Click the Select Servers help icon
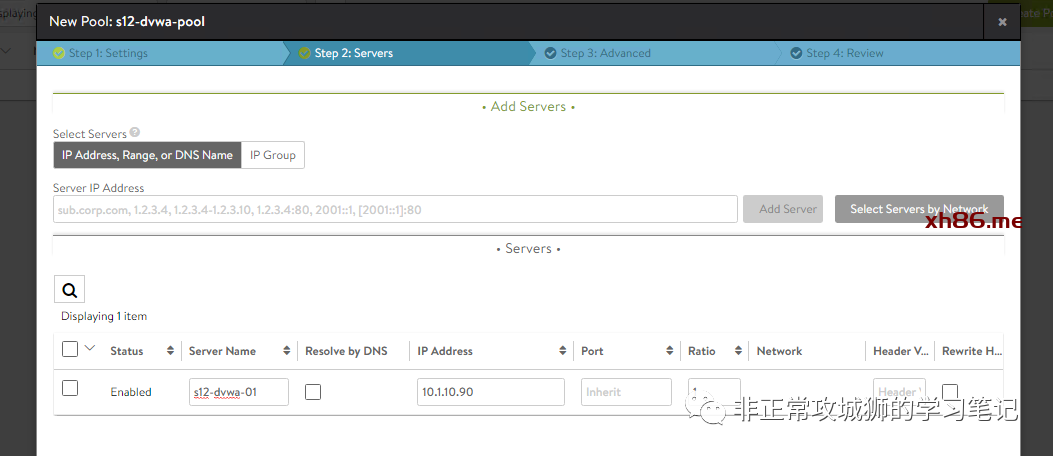 pos(135,133)
